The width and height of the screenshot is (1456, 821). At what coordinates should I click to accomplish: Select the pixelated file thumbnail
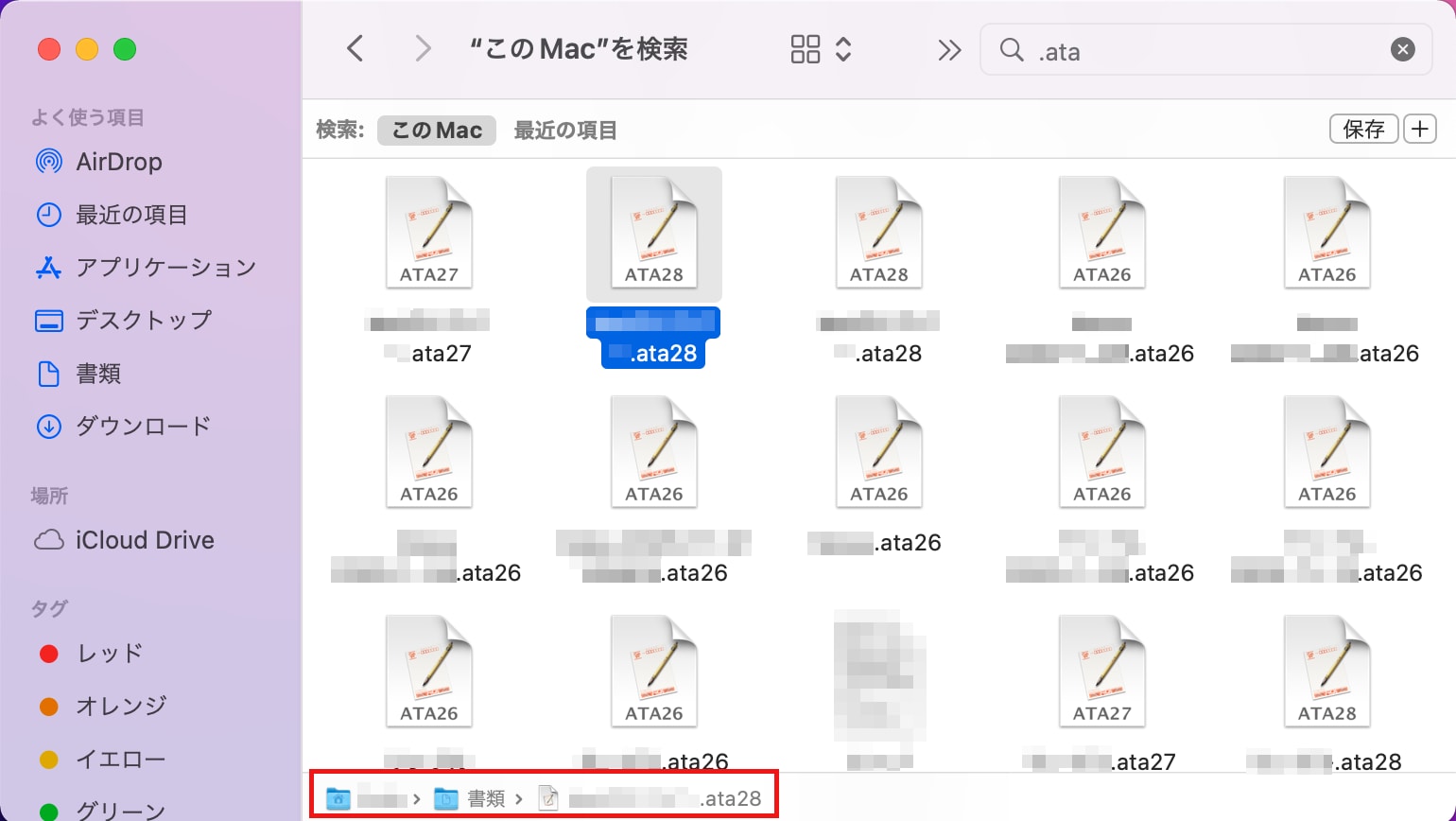tap(878, 675)
